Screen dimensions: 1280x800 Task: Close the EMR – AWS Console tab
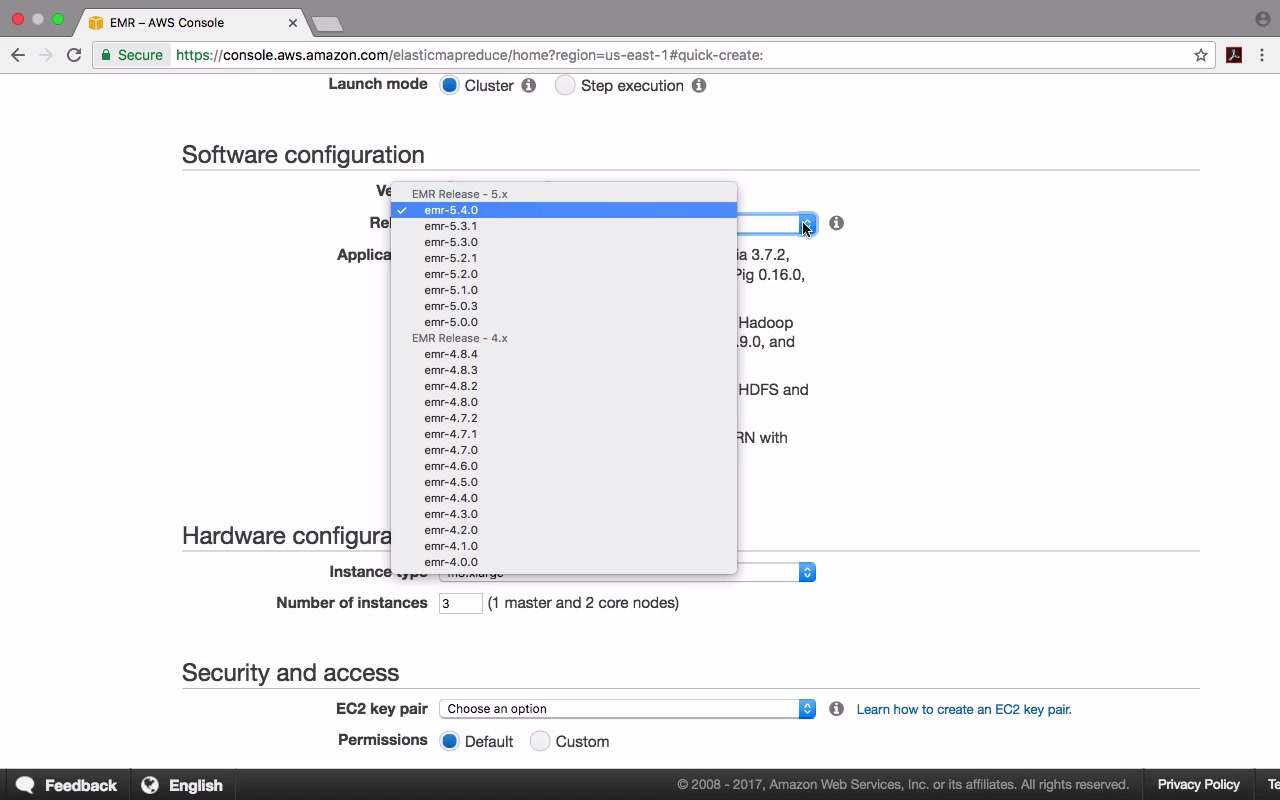pos(293,22)
